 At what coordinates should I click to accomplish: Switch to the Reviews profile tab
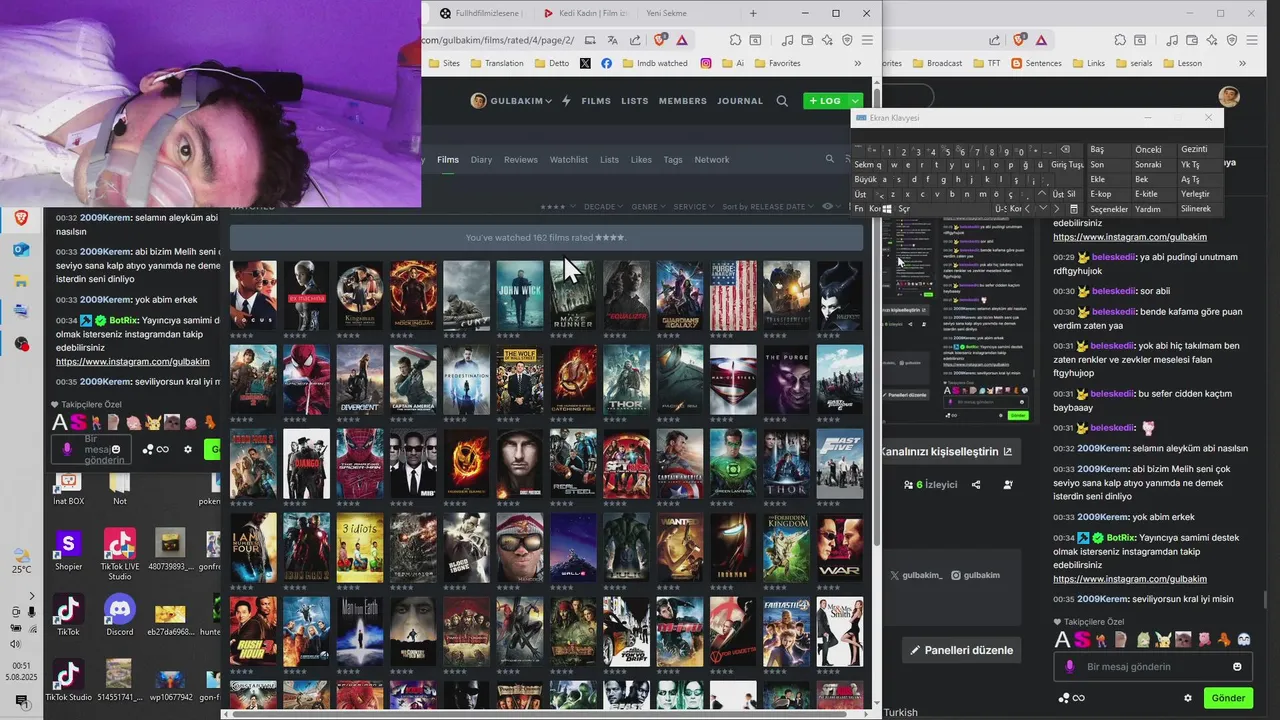pyautogui.click(x=521, y=159)
